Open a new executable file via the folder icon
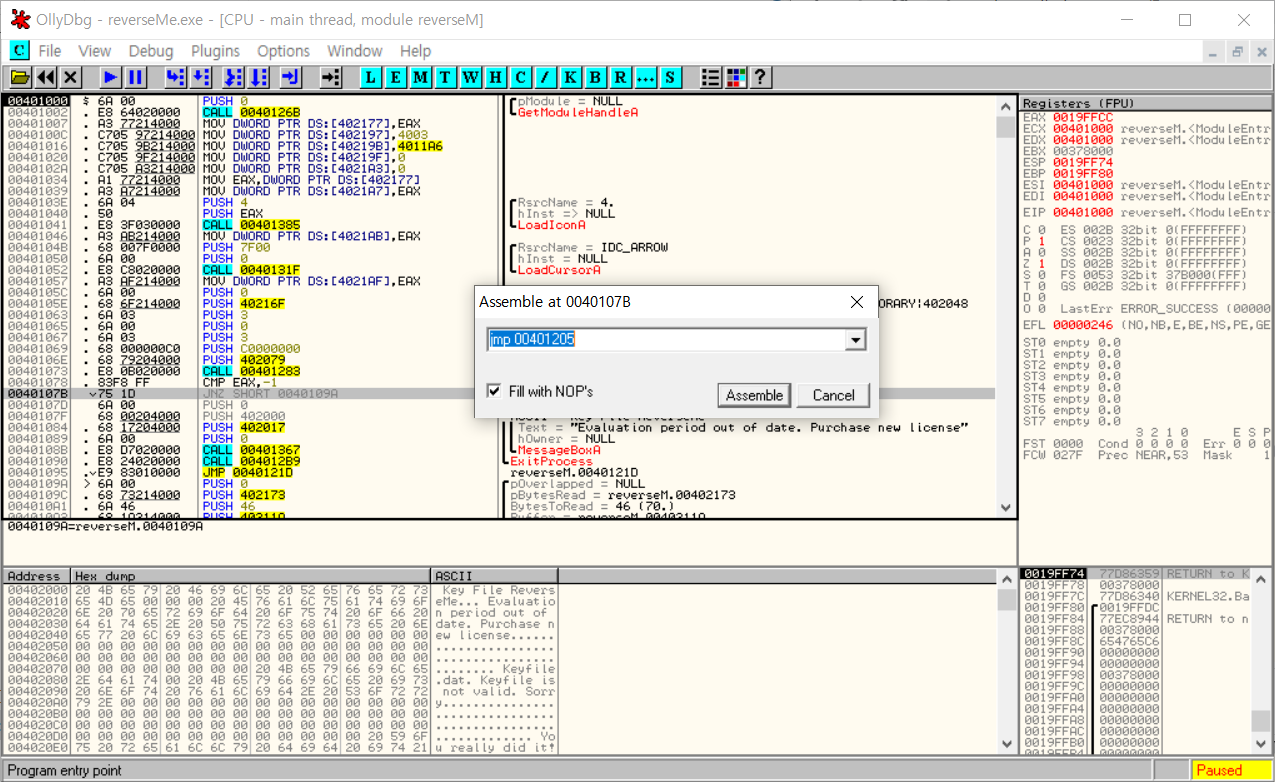The width and height of the screenshot is (1275, 782). 20,77
